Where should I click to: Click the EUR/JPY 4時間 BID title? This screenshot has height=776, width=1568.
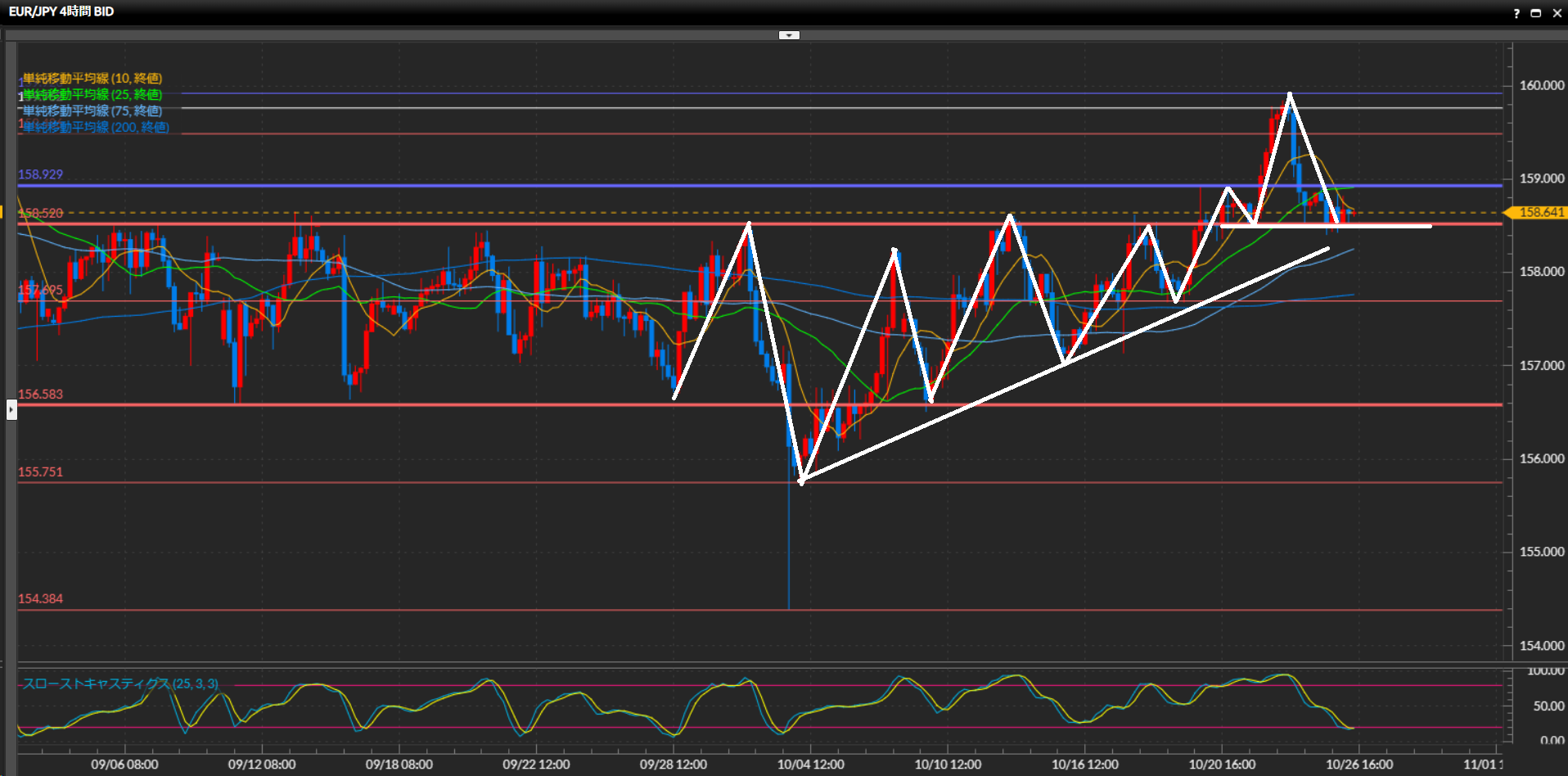coord(61,11)
